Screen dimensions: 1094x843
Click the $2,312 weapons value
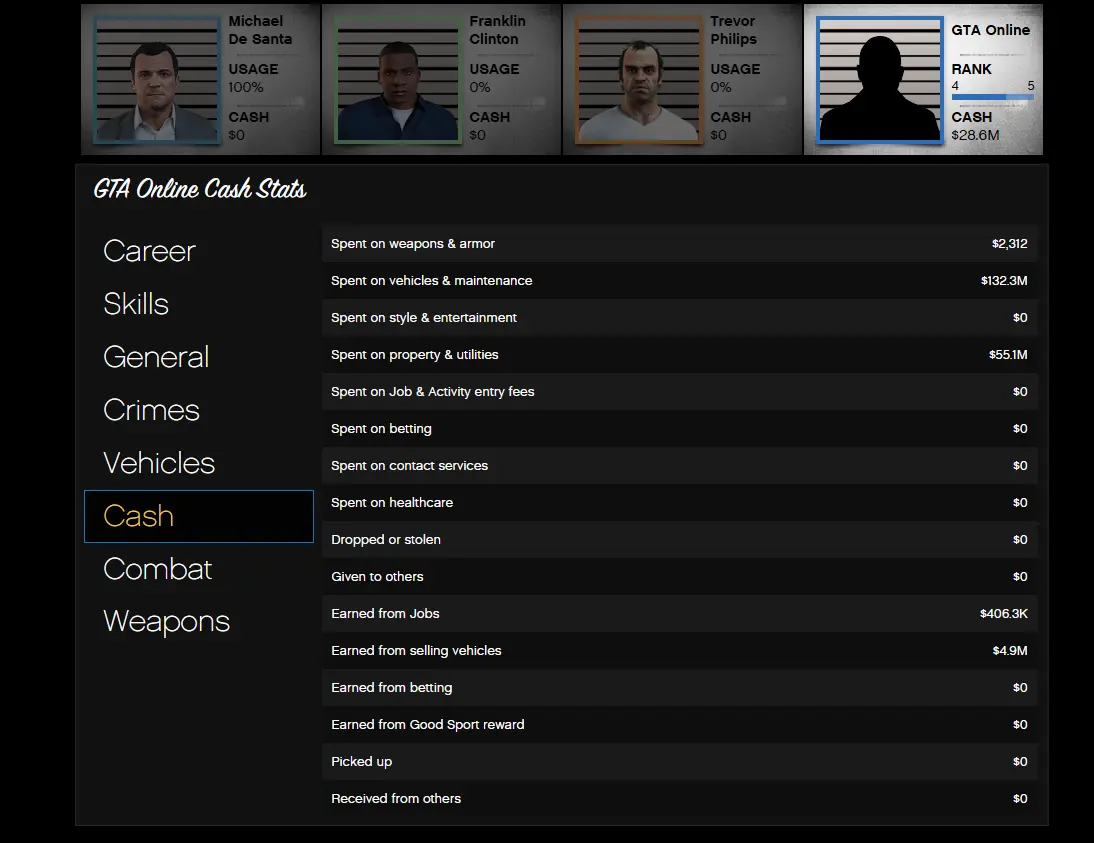click(x=1010, y=244)
